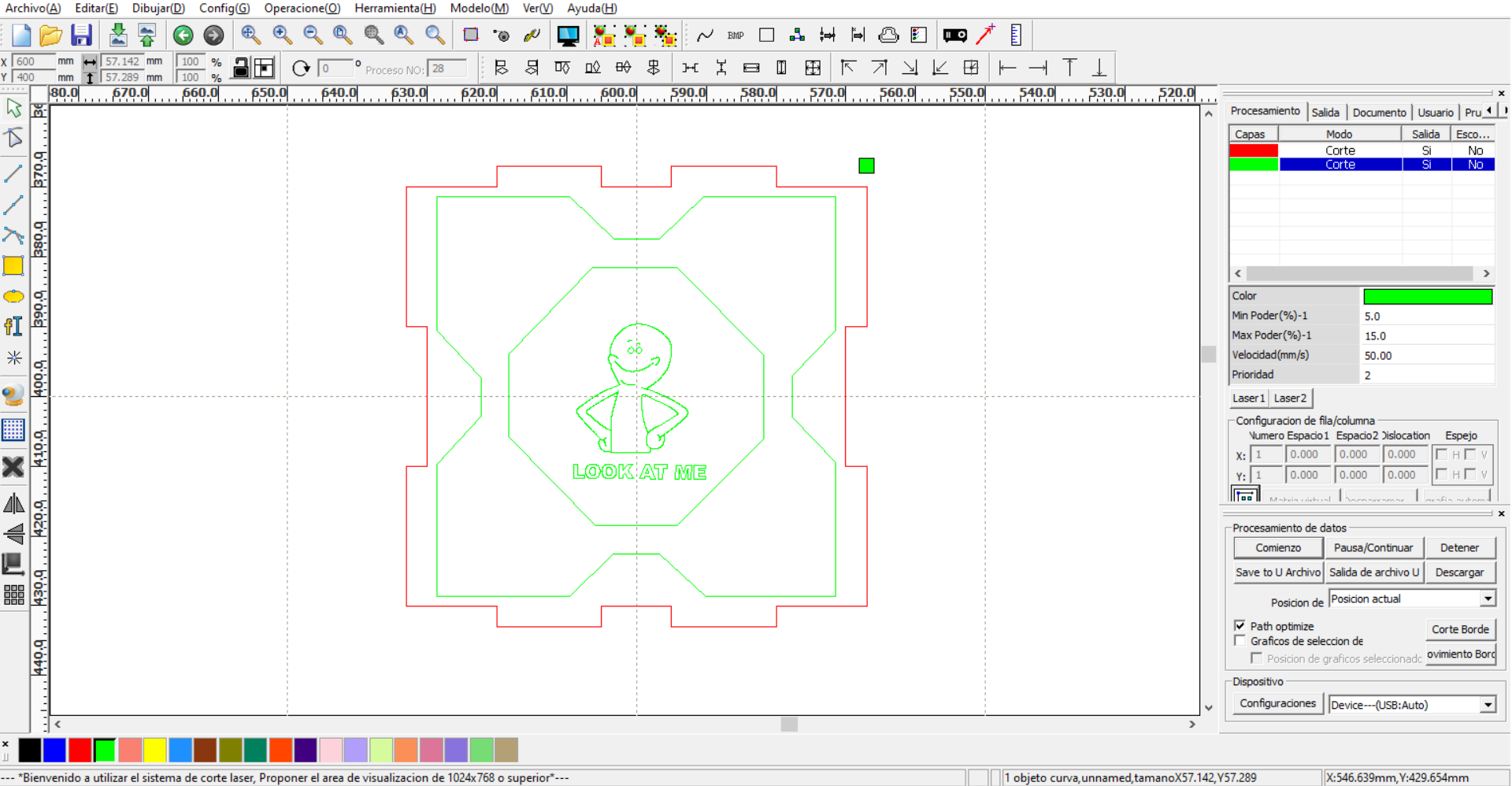Screen dimensions: 1512x786
Task: Enable Graficos de seleccion de checkbox
Action: (1240, 640)
